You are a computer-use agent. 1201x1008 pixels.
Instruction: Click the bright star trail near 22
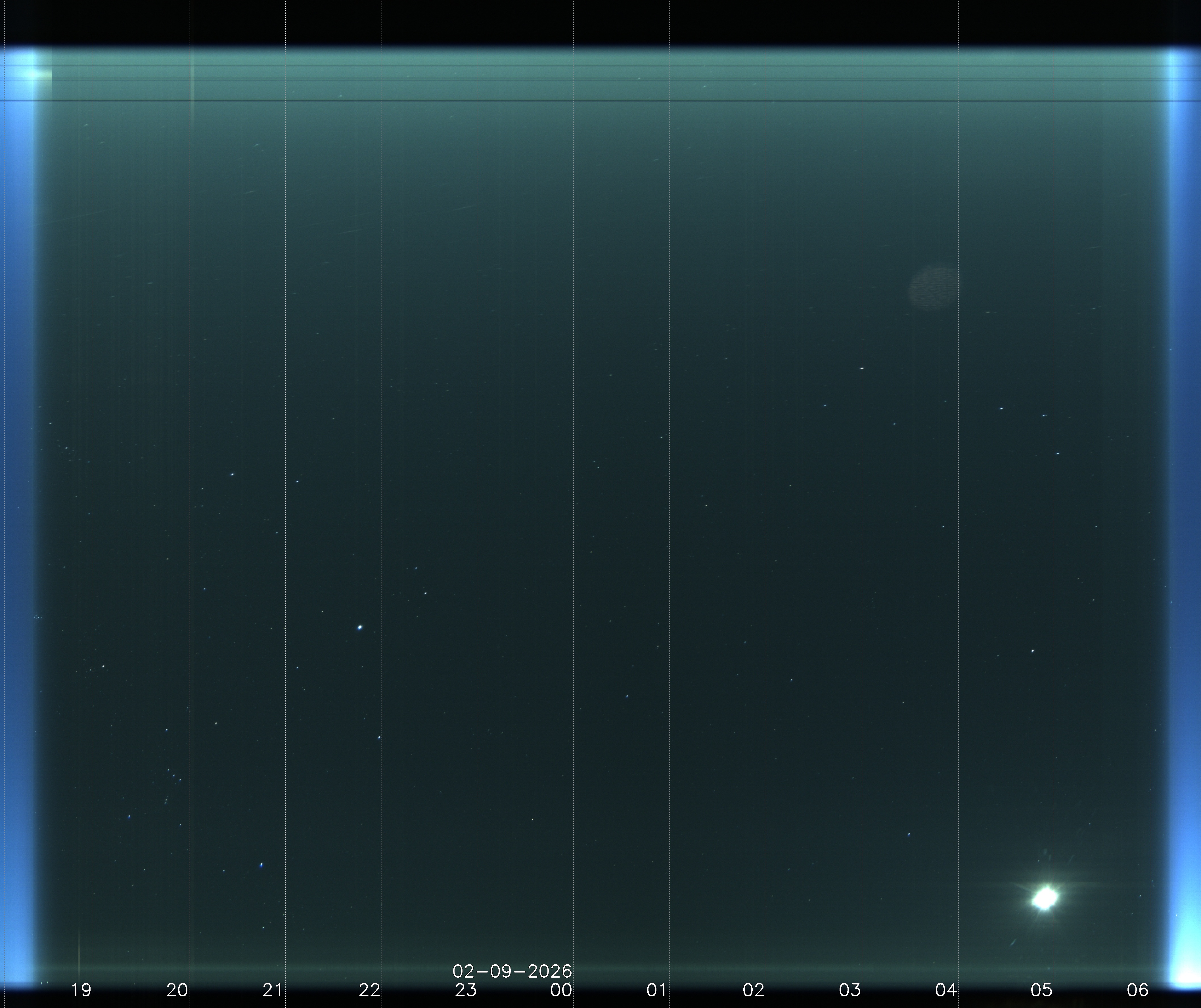point(360,627)
